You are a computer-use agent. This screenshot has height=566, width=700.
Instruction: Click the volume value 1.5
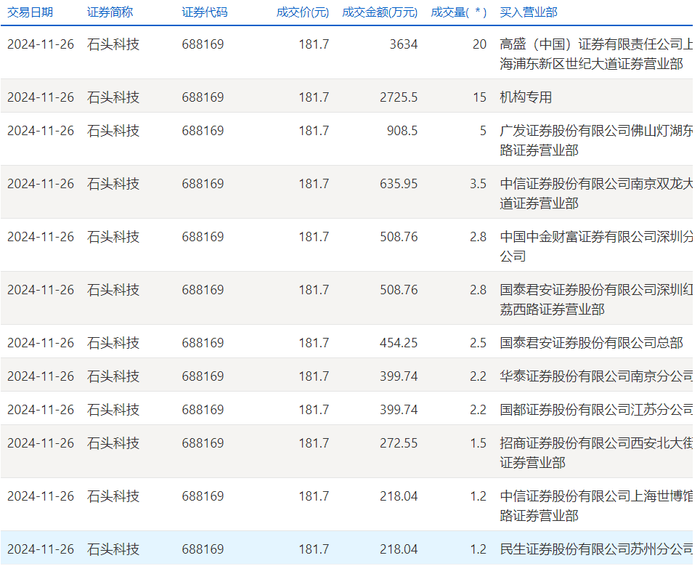[478, 443]
